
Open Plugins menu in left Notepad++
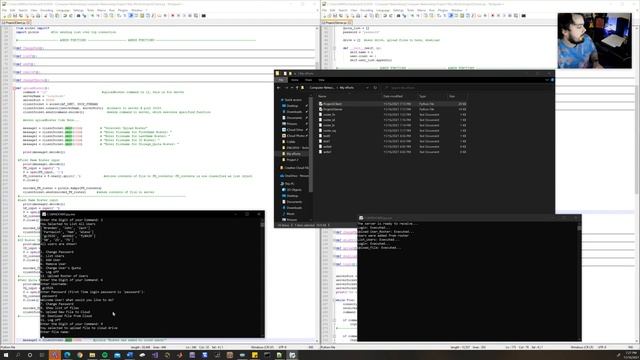click(x=123, y=10)
